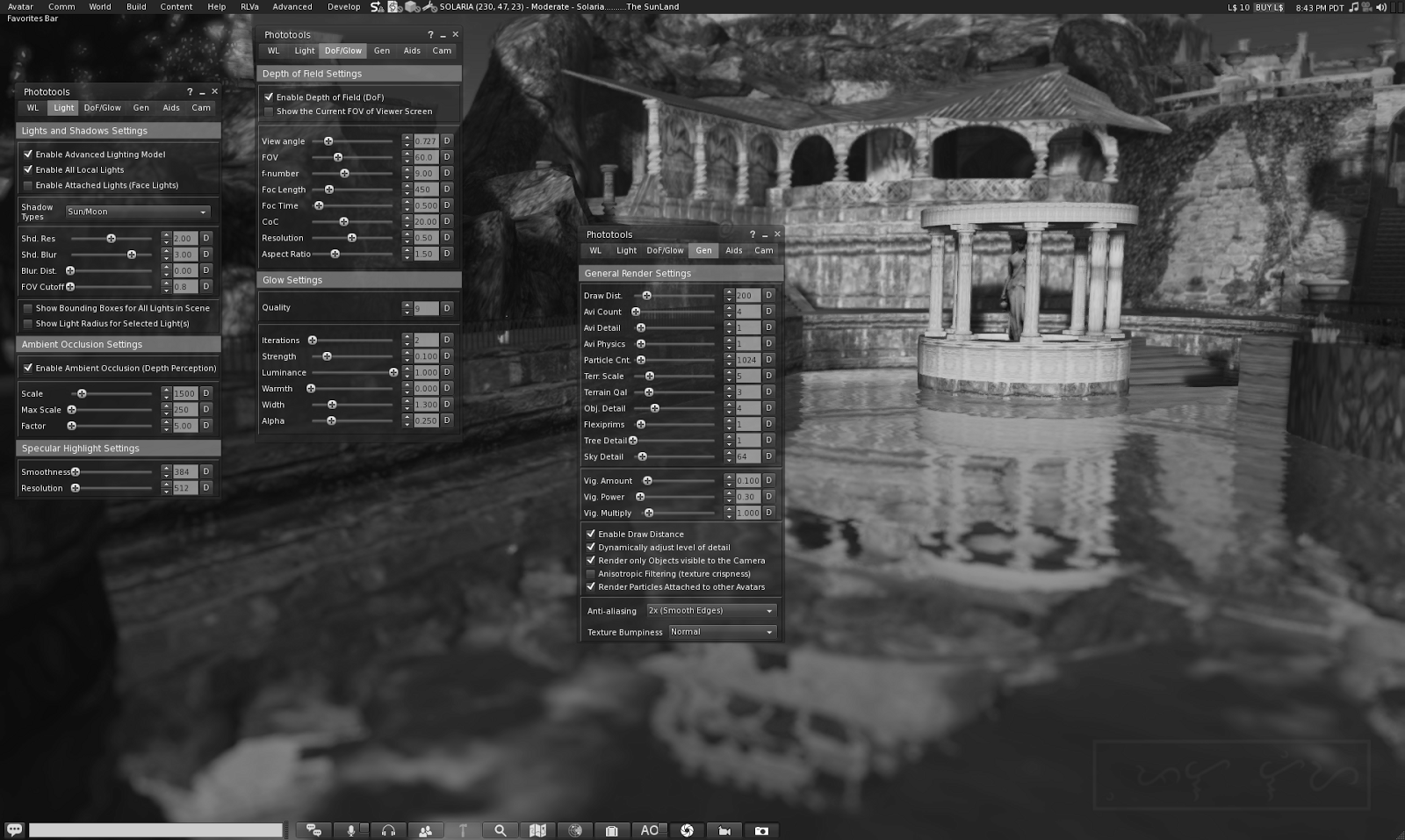The image size is (1405, 840).
Task: Minimize the General Render Settings Phototools window
Action: pyautogui.click(x=765, y=234)
